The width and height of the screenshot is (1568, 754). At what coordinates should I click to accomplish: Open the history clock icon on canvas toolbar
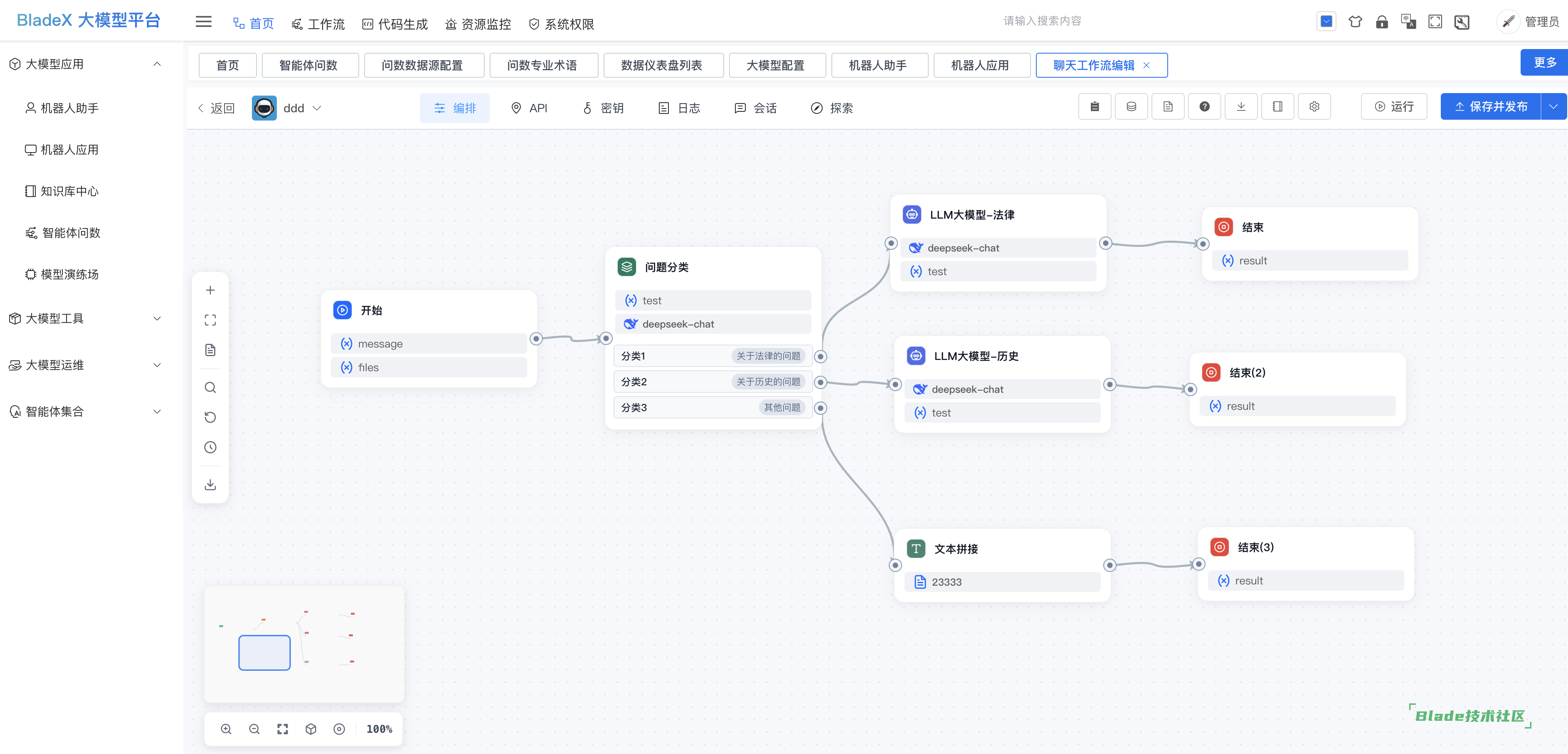210,447
